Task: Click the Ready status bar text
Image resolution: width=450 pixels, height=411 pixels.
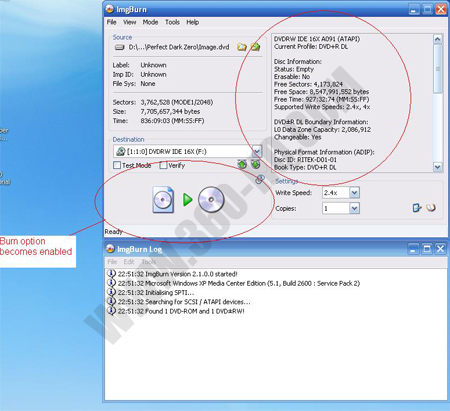Action: [x=113, y=232]
